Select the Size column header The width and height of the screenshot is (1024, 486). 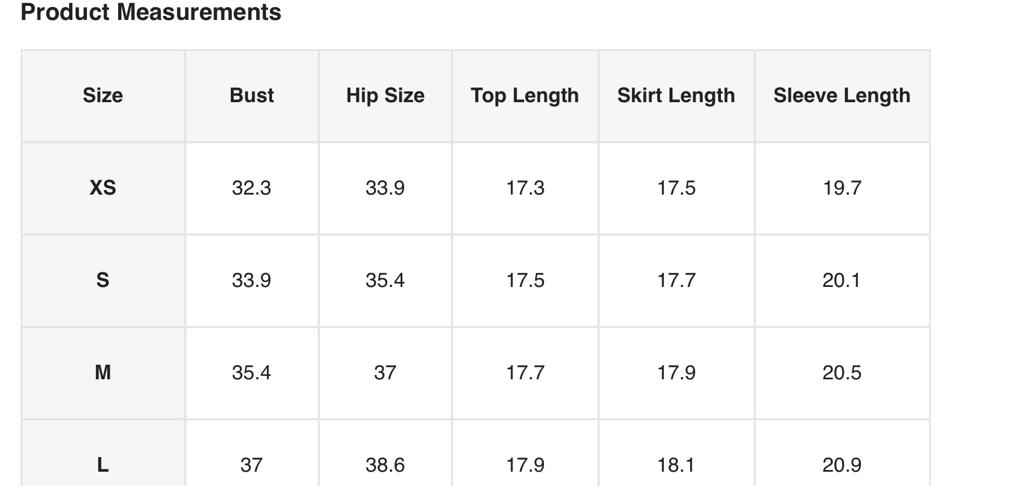tap(103, 95)
